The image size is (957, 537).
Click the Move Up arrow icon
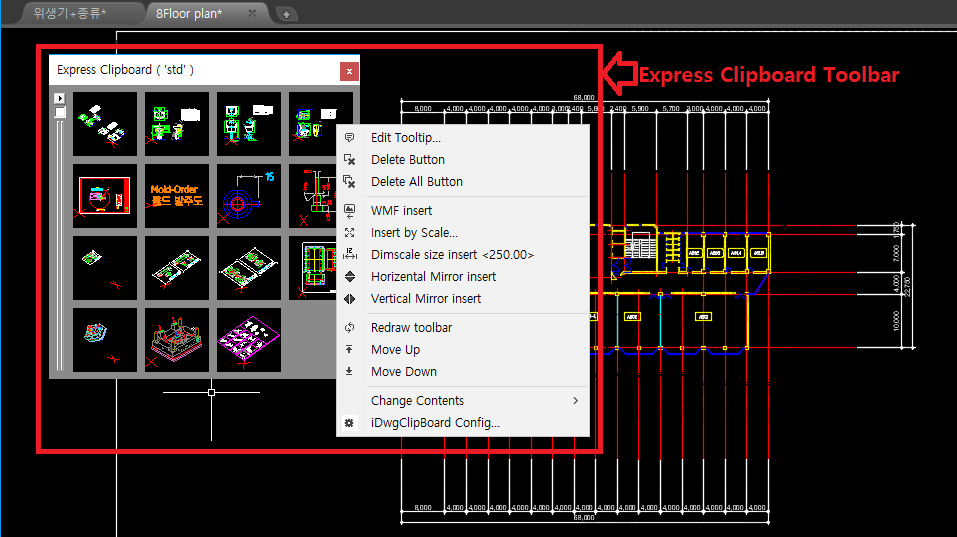click(349, 349)
